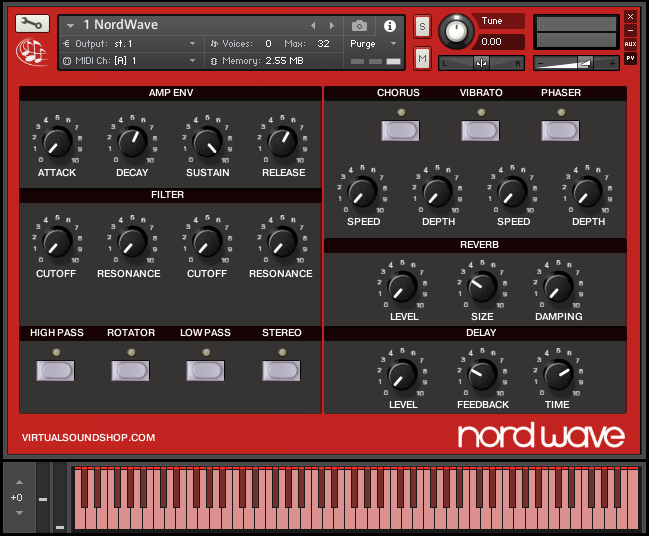Enable the Chorus effect switch
The image size is (649, 536).
tap(399, 130)
